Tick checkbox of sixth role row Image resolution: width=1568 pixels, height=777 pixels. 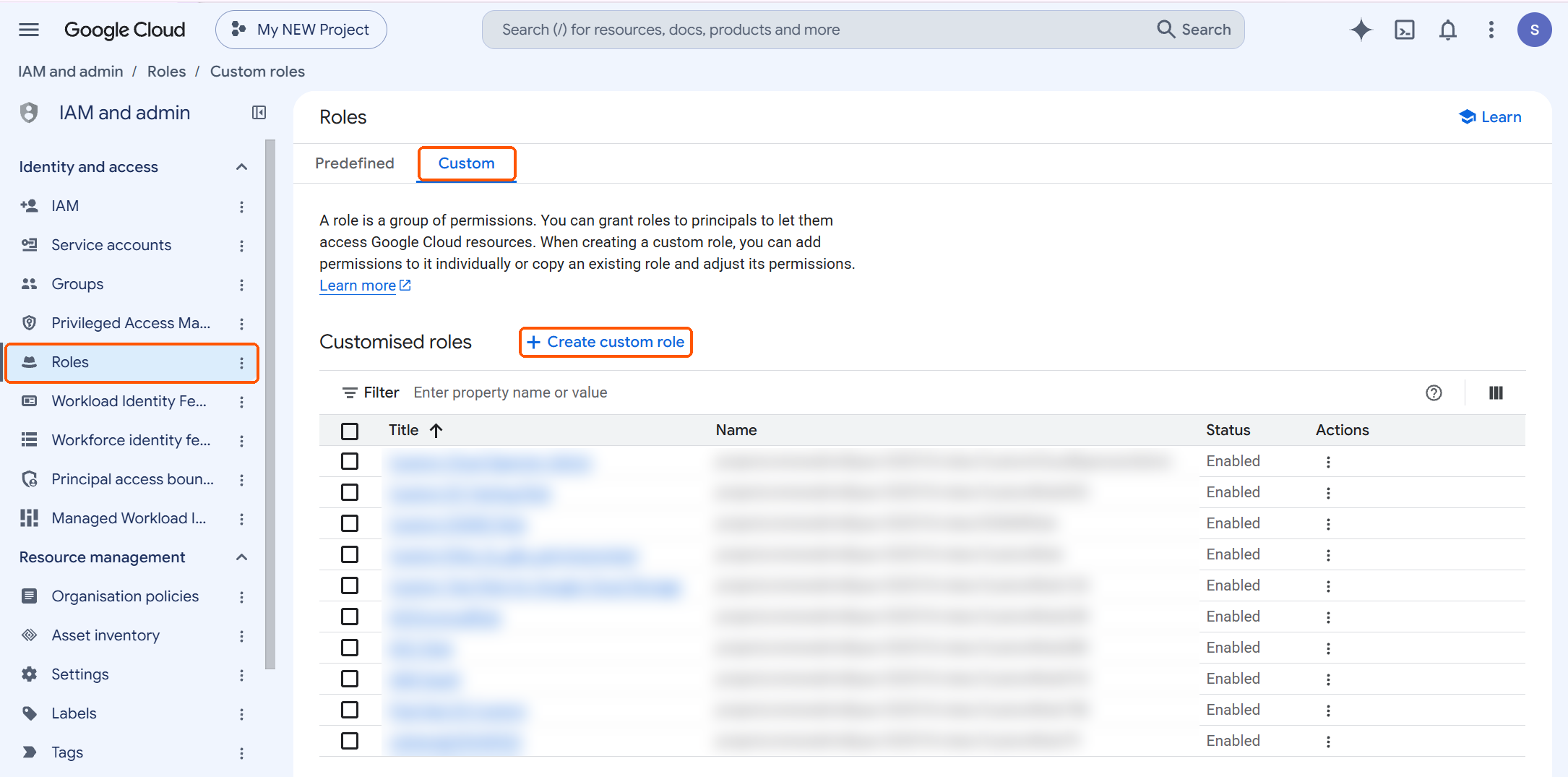(350, 617)
